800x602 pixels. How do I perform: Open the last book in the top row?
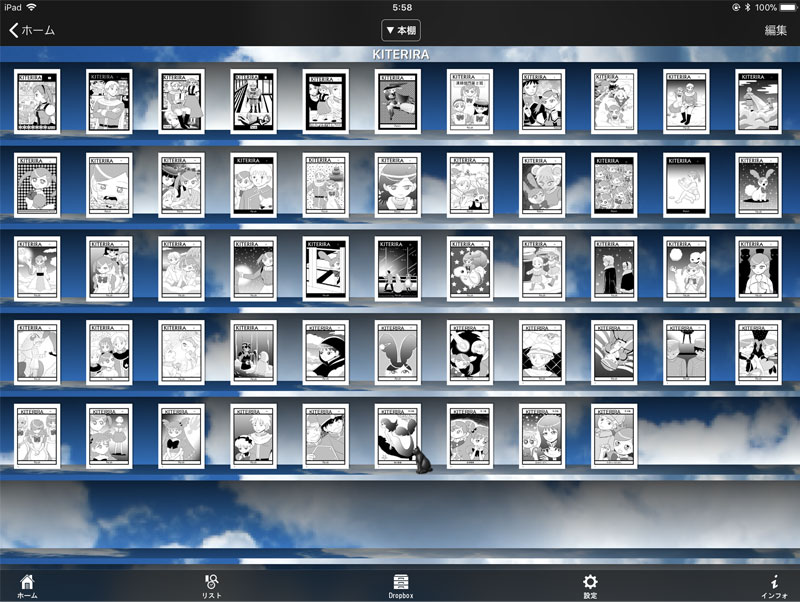(x=757, y=102)
